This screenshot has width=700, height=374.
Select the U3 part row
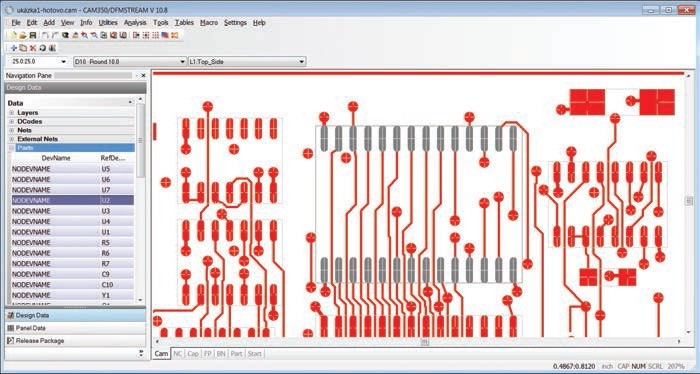point(72,211)
